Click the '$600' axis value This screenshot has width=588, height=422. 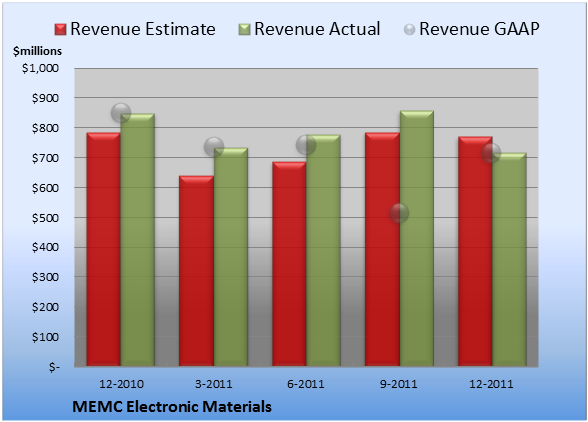[x=45, y=188]
